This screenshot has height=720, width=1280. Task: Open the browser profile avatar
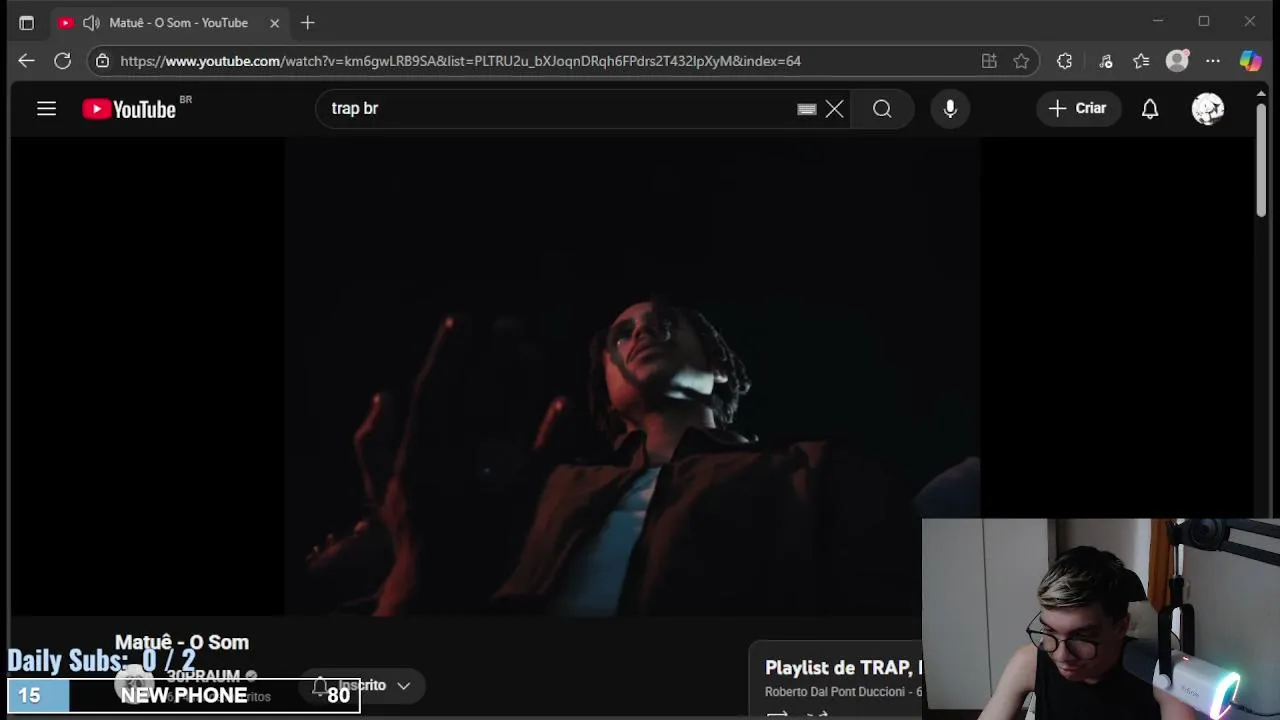pos(1178,61)
